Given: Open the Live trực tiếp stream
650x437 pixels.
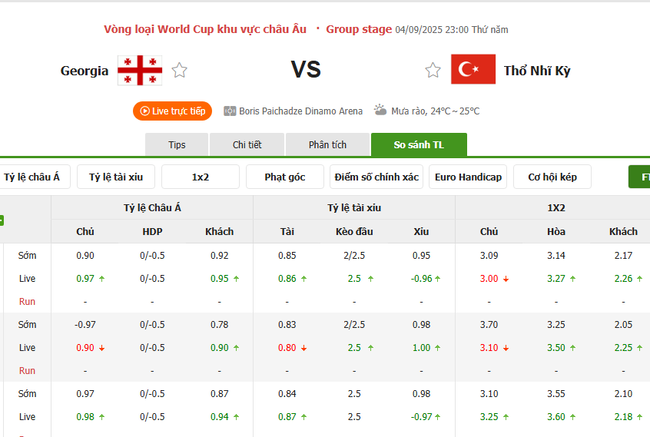Looking at the screenshot, I should 170,111.
